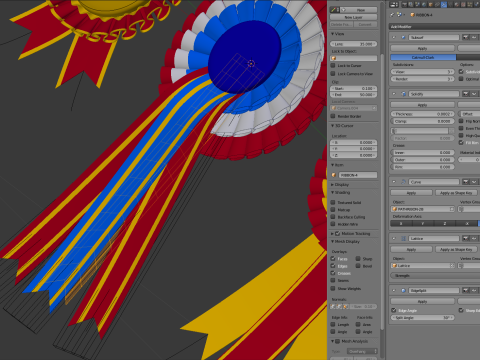Expand the Motion Tracking panel section
This screenshot has height=360, width=480.
point(333,234)
